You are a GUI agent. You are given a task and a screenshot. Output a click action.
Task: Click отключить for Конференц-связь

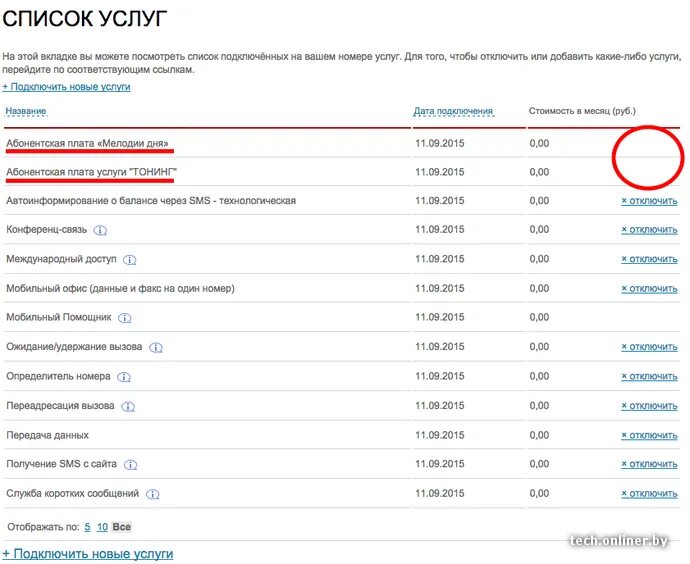pos(649,230)
